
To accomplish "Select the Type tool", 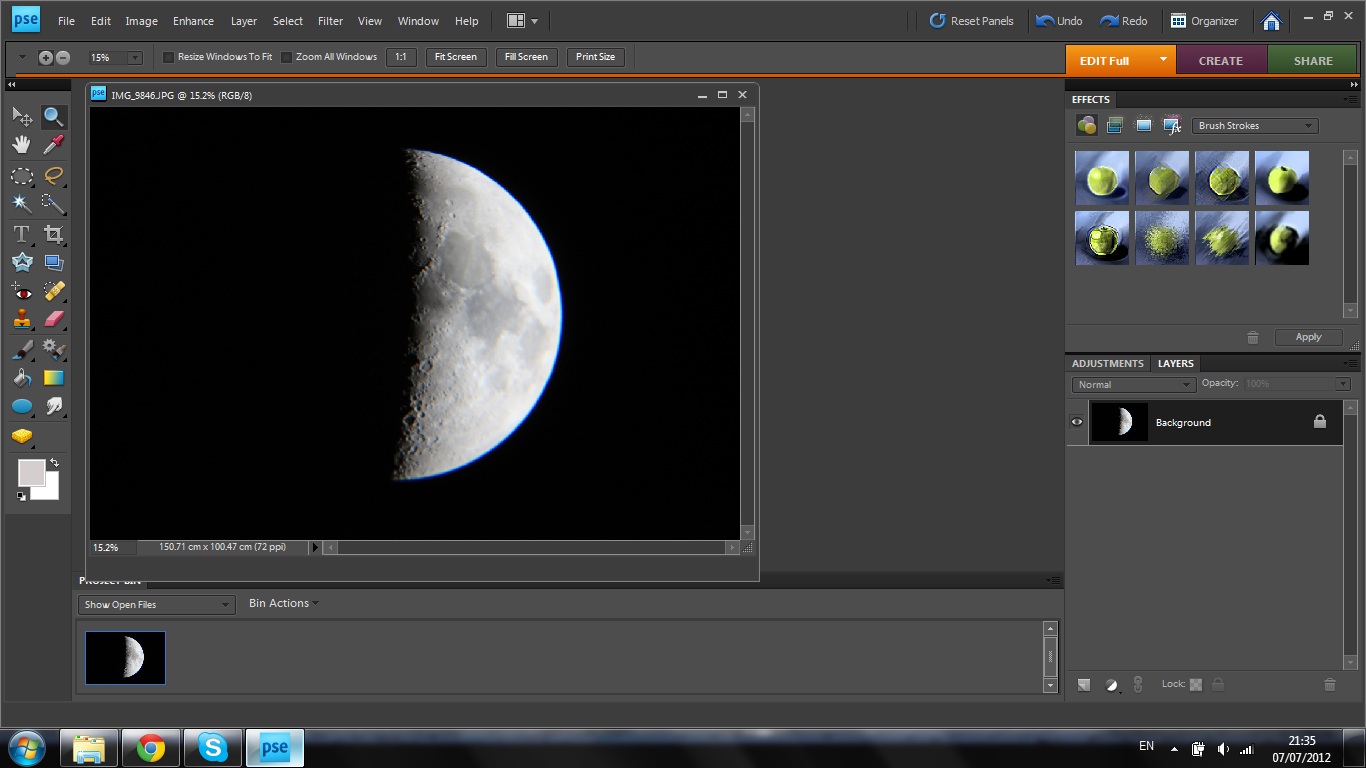I will 21,233.
